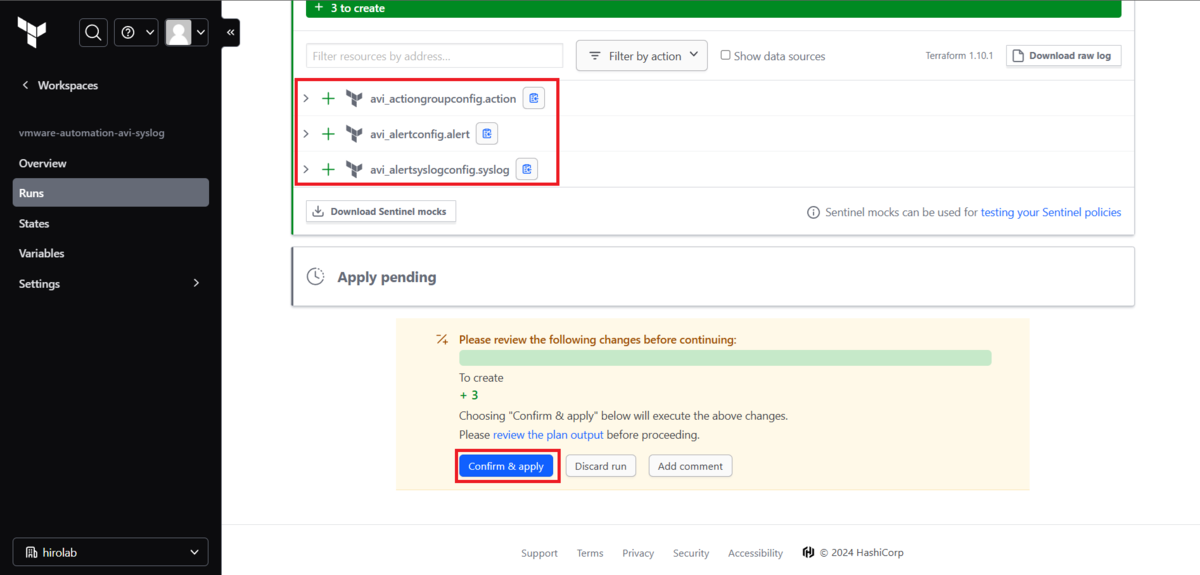The width and height of the screenshot is (1200, 575).
Task: Click the green changes progress bar
Action: (725, 358)
